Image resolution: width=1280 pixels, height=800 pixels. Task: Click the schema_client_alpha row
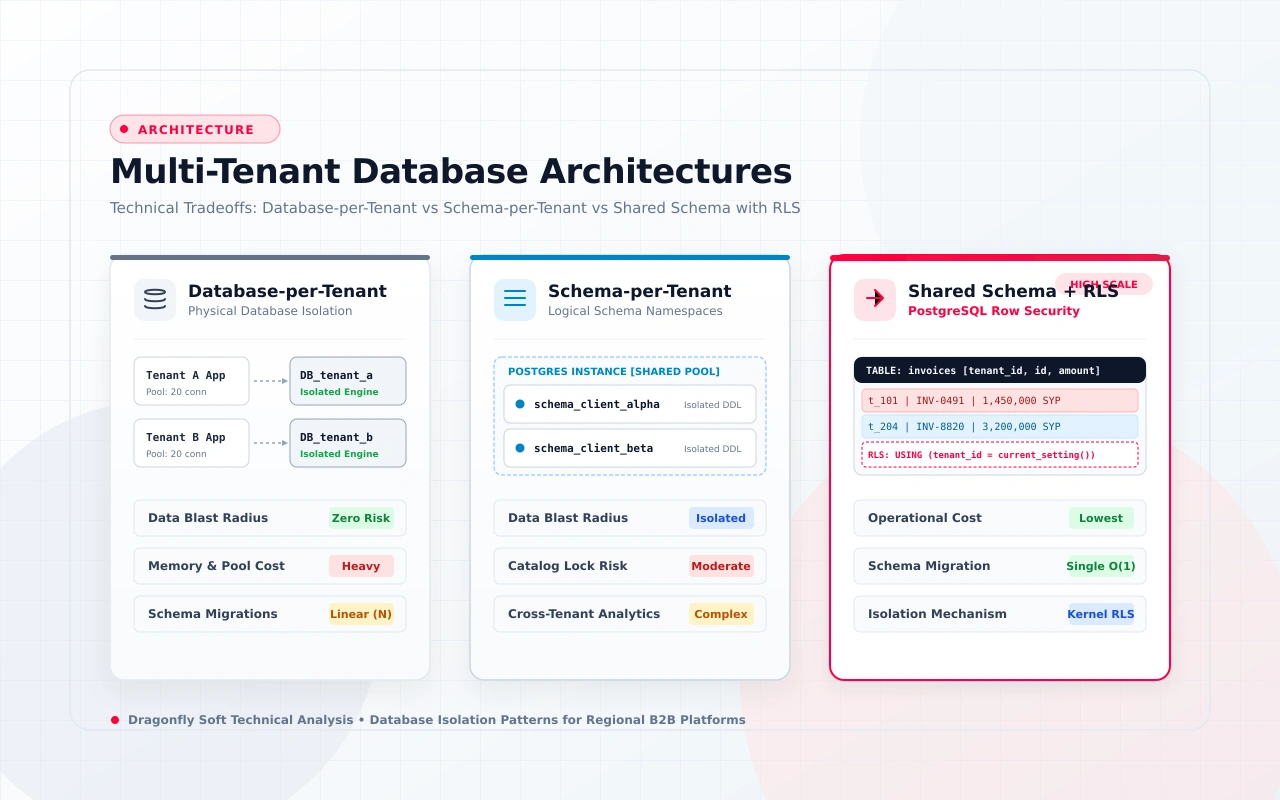click(630, 405)
